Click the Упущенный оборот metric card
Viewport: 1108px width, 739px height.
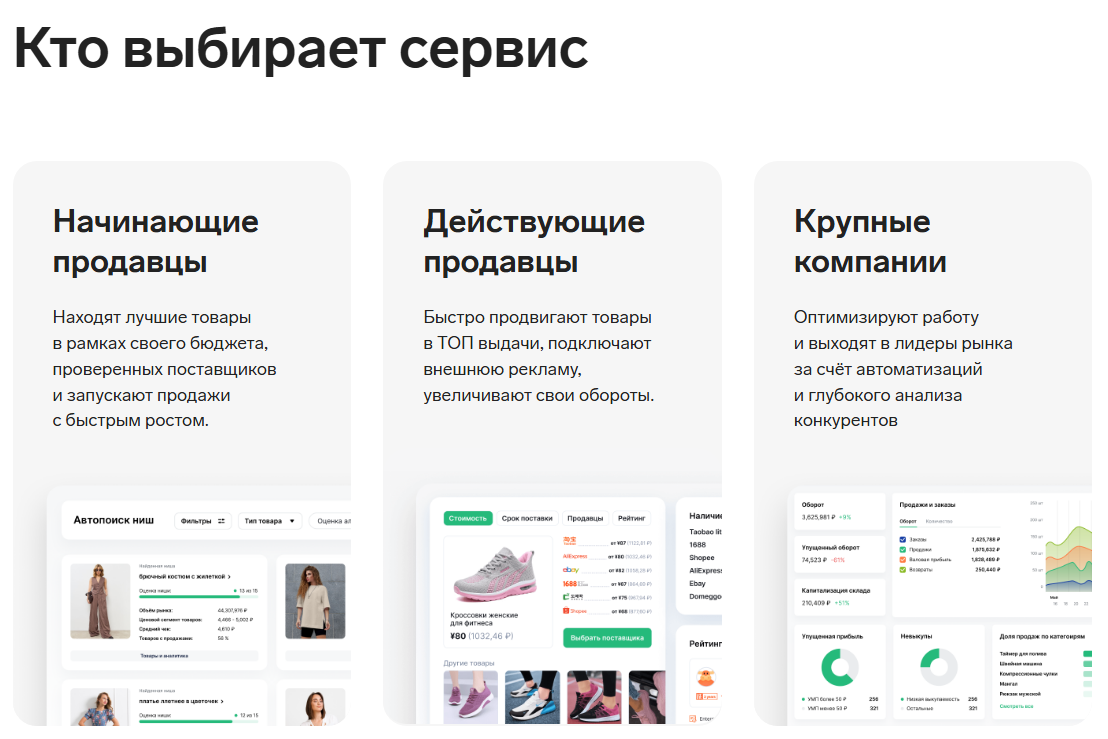839,554
